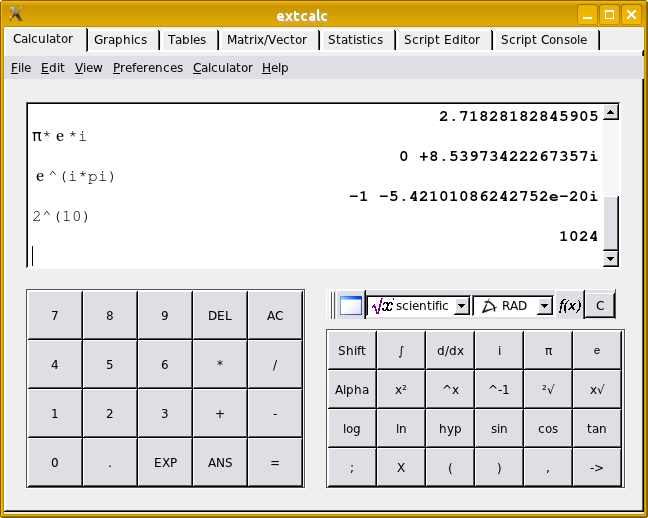The width and height of the screenshot is (648, 518).
Task: Click the x² square key
Action: pyautogui.click(x=401, y=389)
